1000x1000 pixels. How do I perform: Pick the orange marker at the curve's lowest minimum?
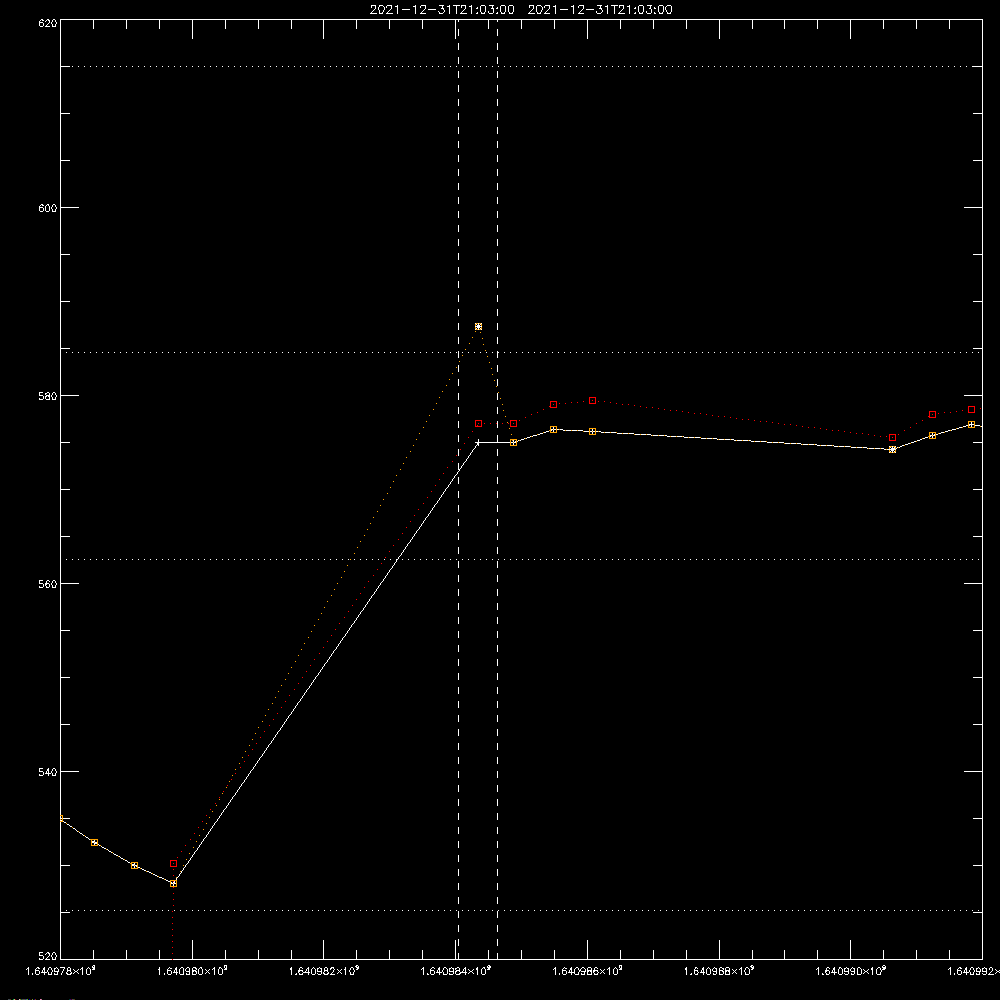(x=173, y=883)
